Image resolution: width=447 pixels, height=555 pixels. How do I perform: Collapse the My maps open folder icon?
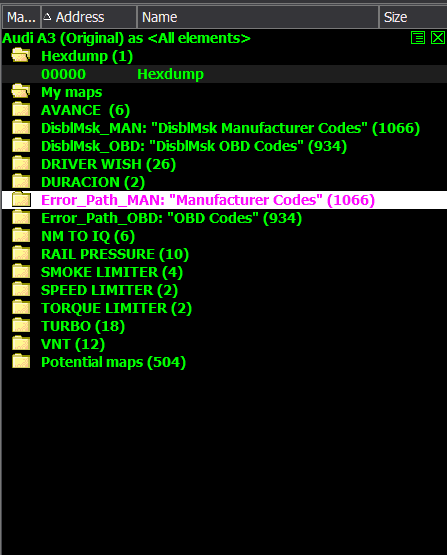tap(21, 91)
